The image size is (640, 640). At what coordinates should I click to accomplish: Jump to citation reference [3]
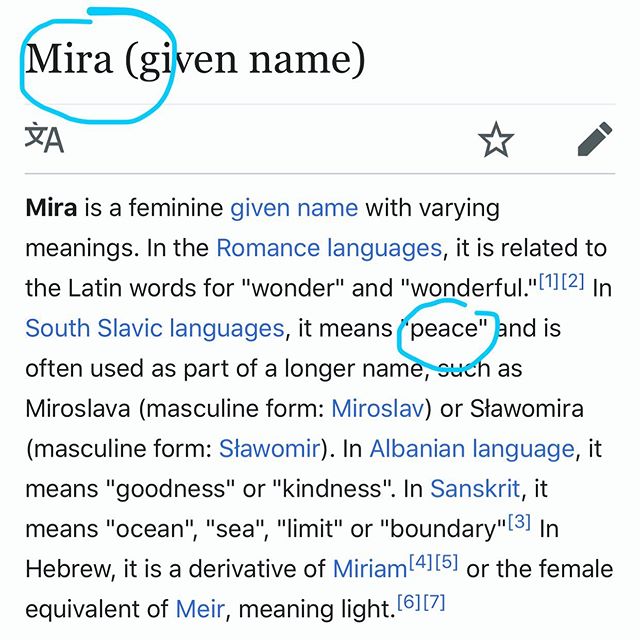(519, 521)
